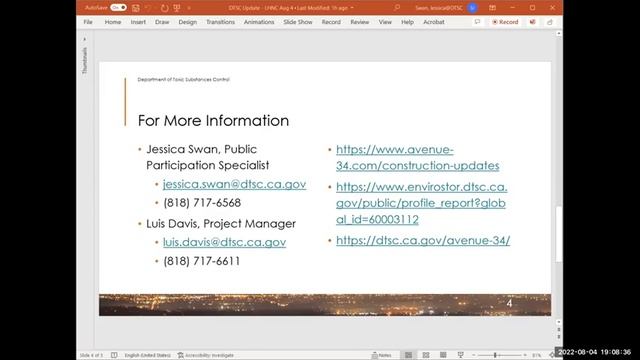Open jessica.swan@dtsc.ca.gov email link
This screenshot has height=360, width=640.
click(x=234, y=184)
